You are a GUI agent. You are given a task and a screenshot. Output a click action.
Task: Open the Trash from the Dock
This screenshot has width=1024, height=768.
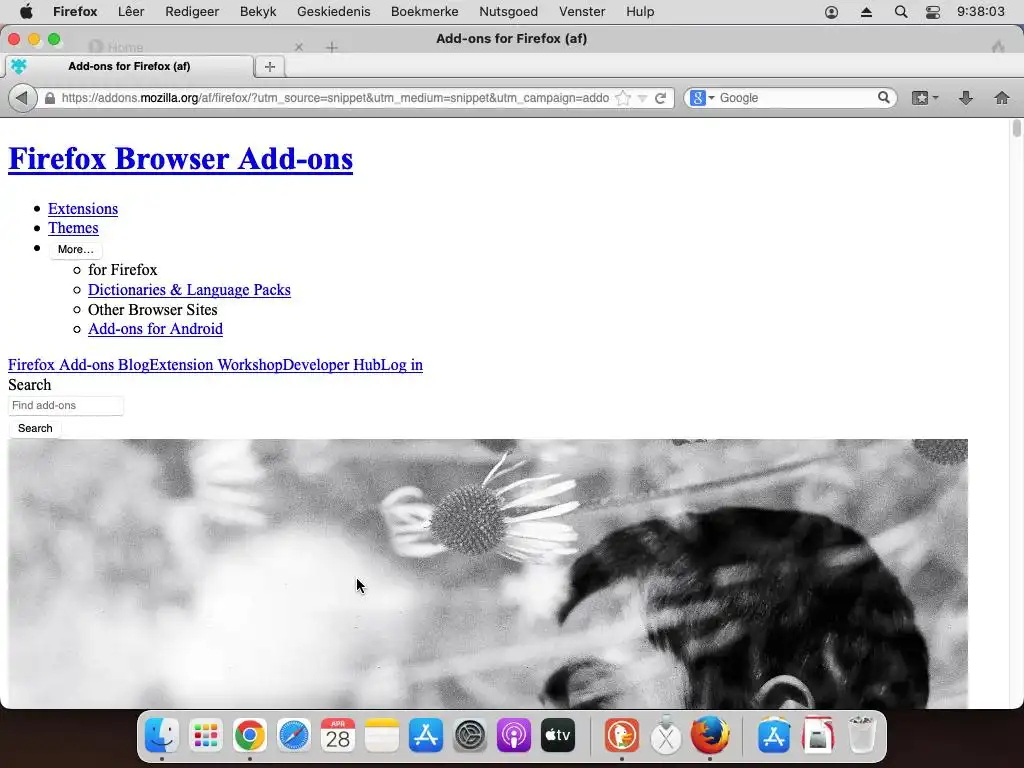[x=862, y=736]
